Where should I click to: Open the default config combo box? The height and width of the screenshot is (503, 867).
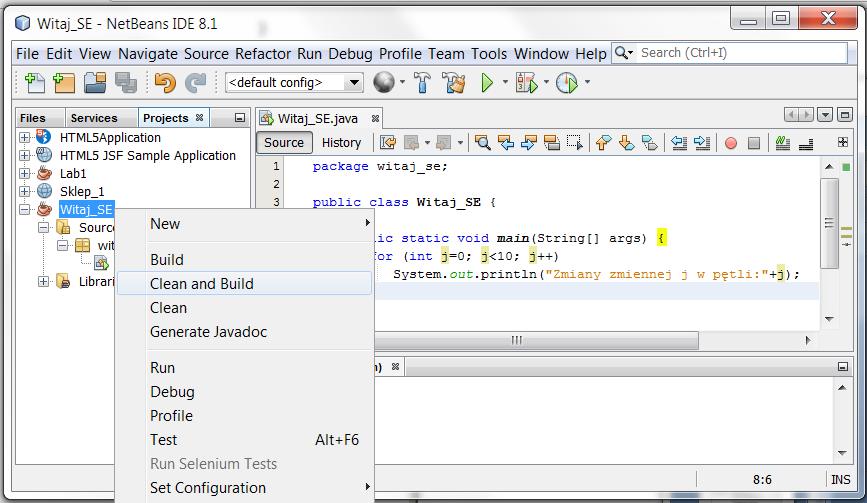pos(294,83)
